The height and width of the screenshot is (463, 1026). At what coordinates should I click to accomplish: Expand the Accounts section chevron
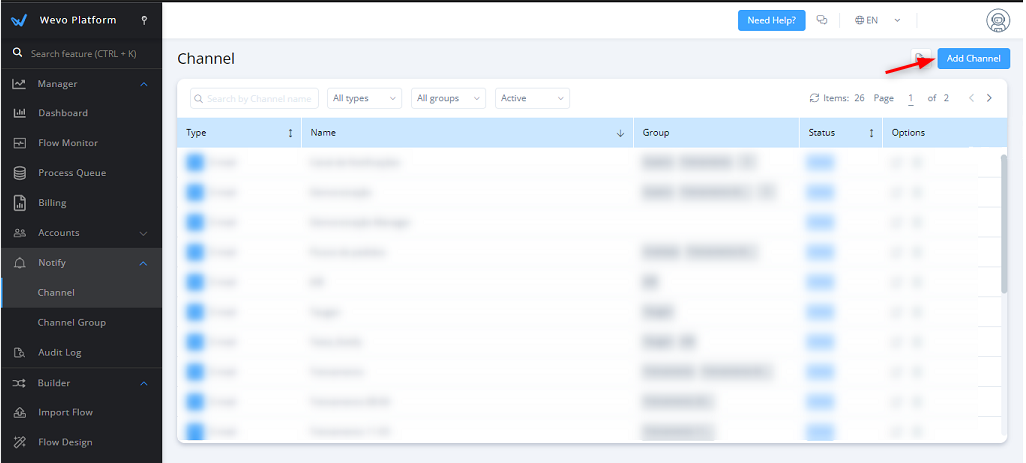tap(145, 233)
